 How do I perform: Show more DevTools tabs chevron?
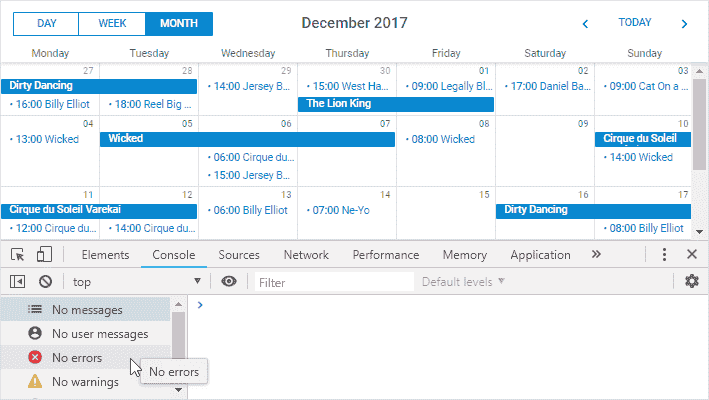click(596, 254)
